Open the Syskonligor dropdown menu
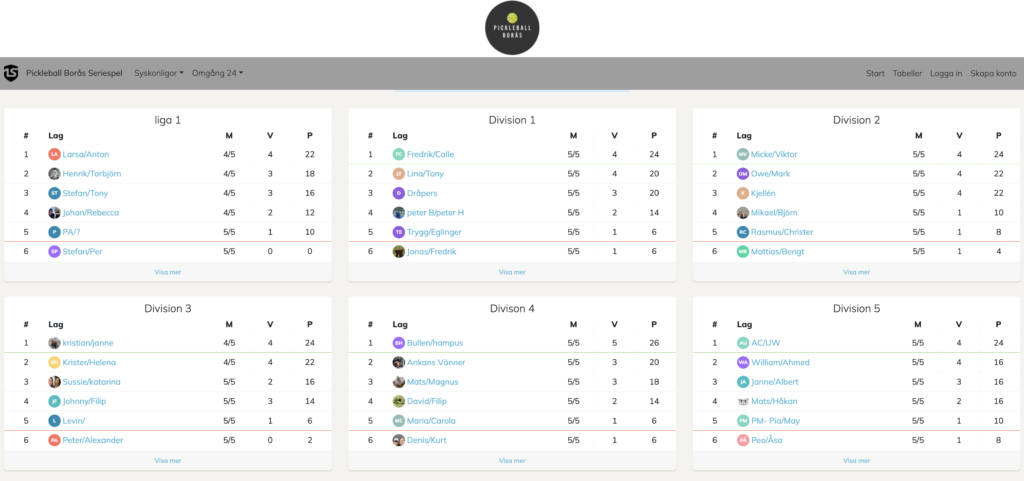 (x=159, y=73)
